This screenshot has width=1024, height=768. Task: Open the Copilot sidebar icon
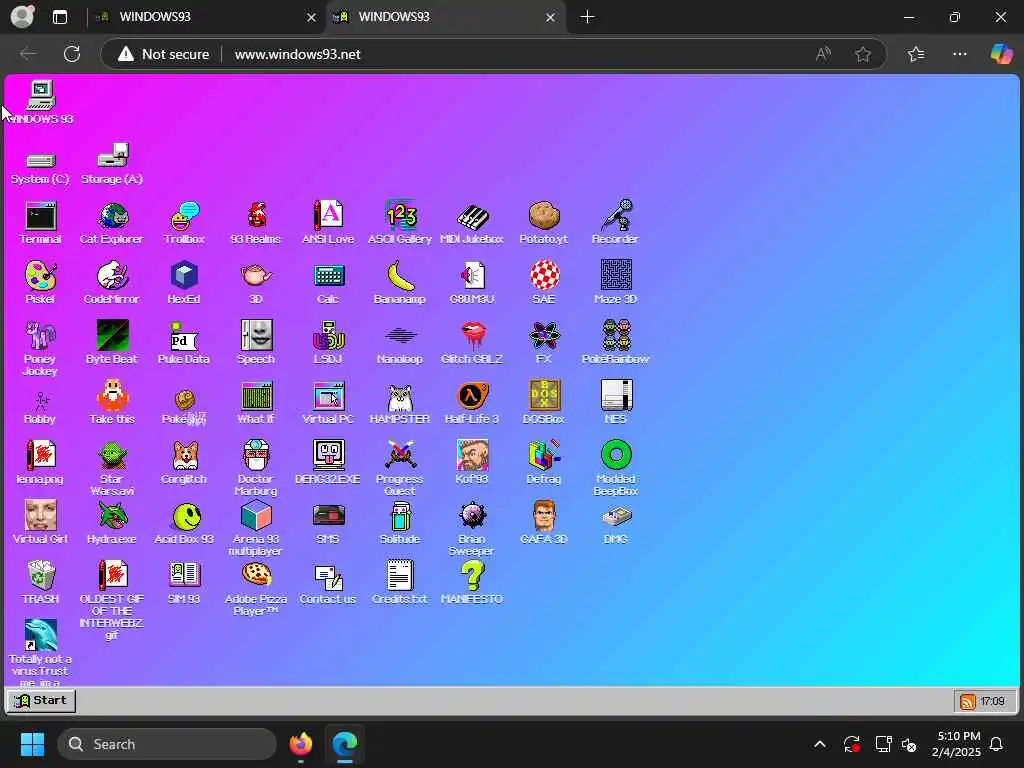point(1001,54)
